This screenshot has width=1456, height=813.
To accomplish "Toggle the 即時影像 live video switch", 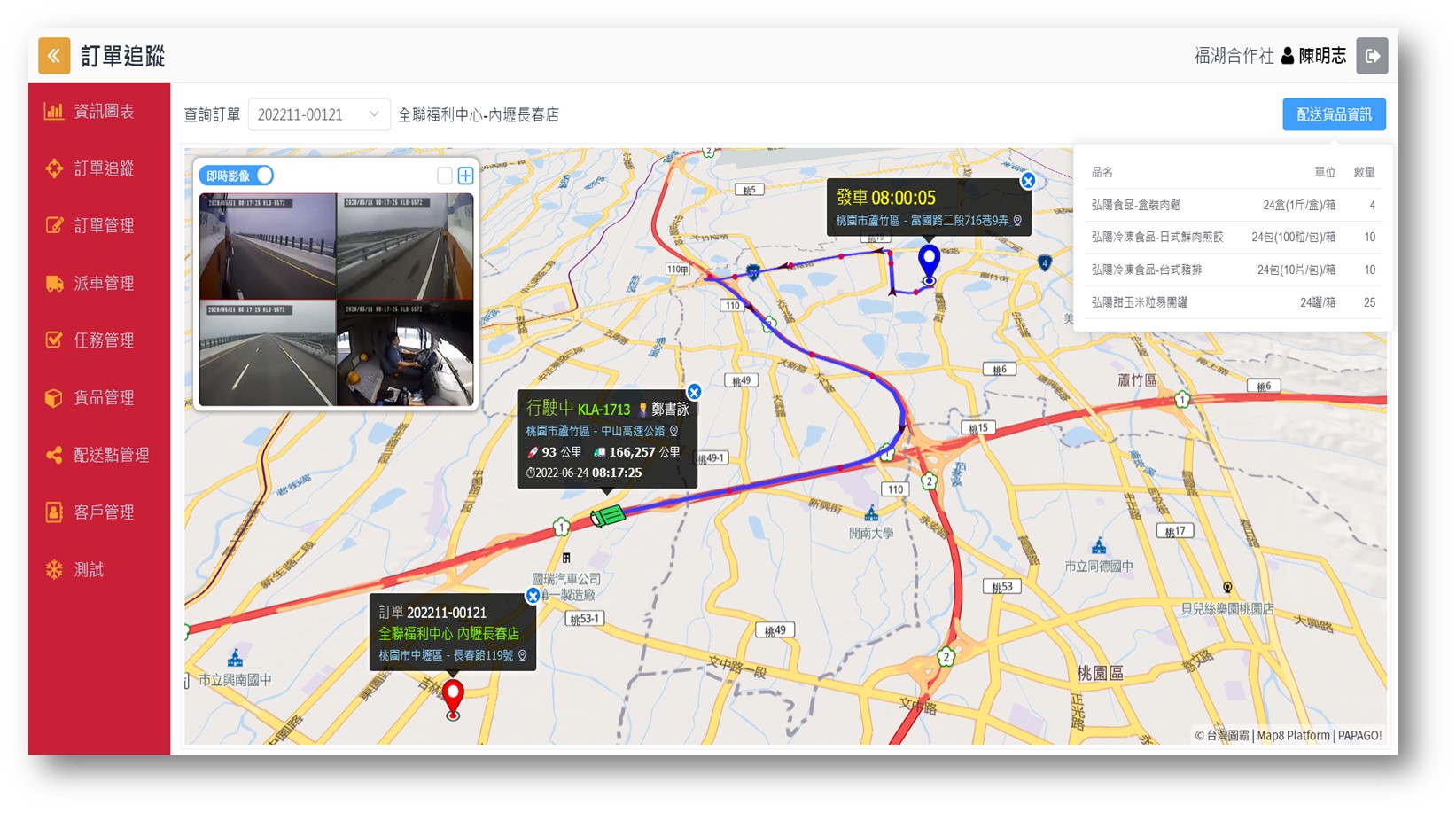I will click(x=237, y=176).
